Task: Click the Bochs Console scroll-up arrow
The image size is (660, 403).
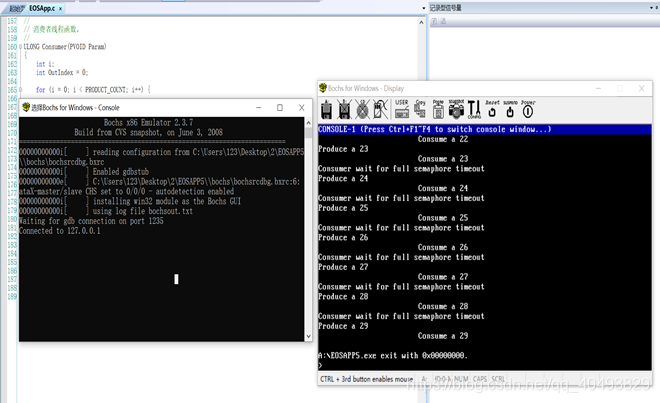Action: pyautogui.click(x=308, y=123)
